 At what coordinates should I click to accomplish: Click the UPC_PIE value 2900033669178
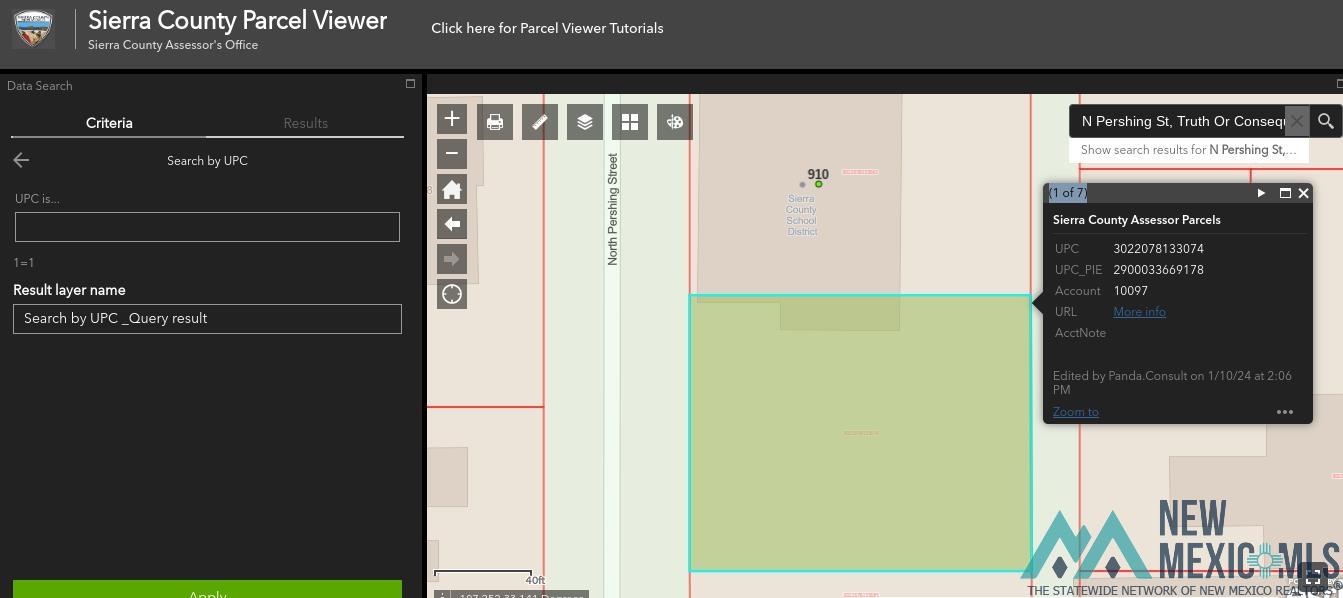pos(1158,270)
